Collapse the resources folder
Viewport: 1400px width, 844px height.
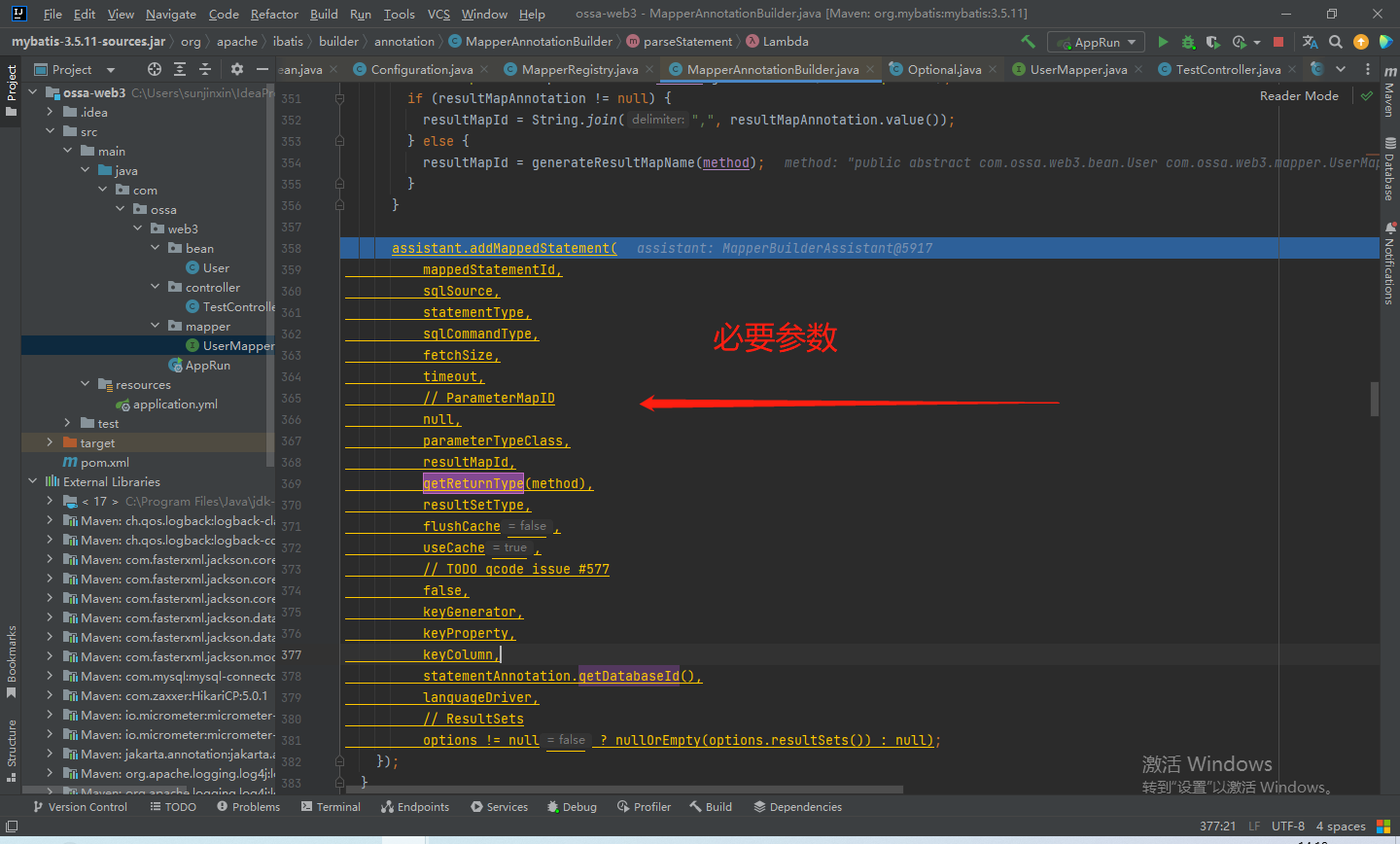pyautogui.click(x=85, y=384)
